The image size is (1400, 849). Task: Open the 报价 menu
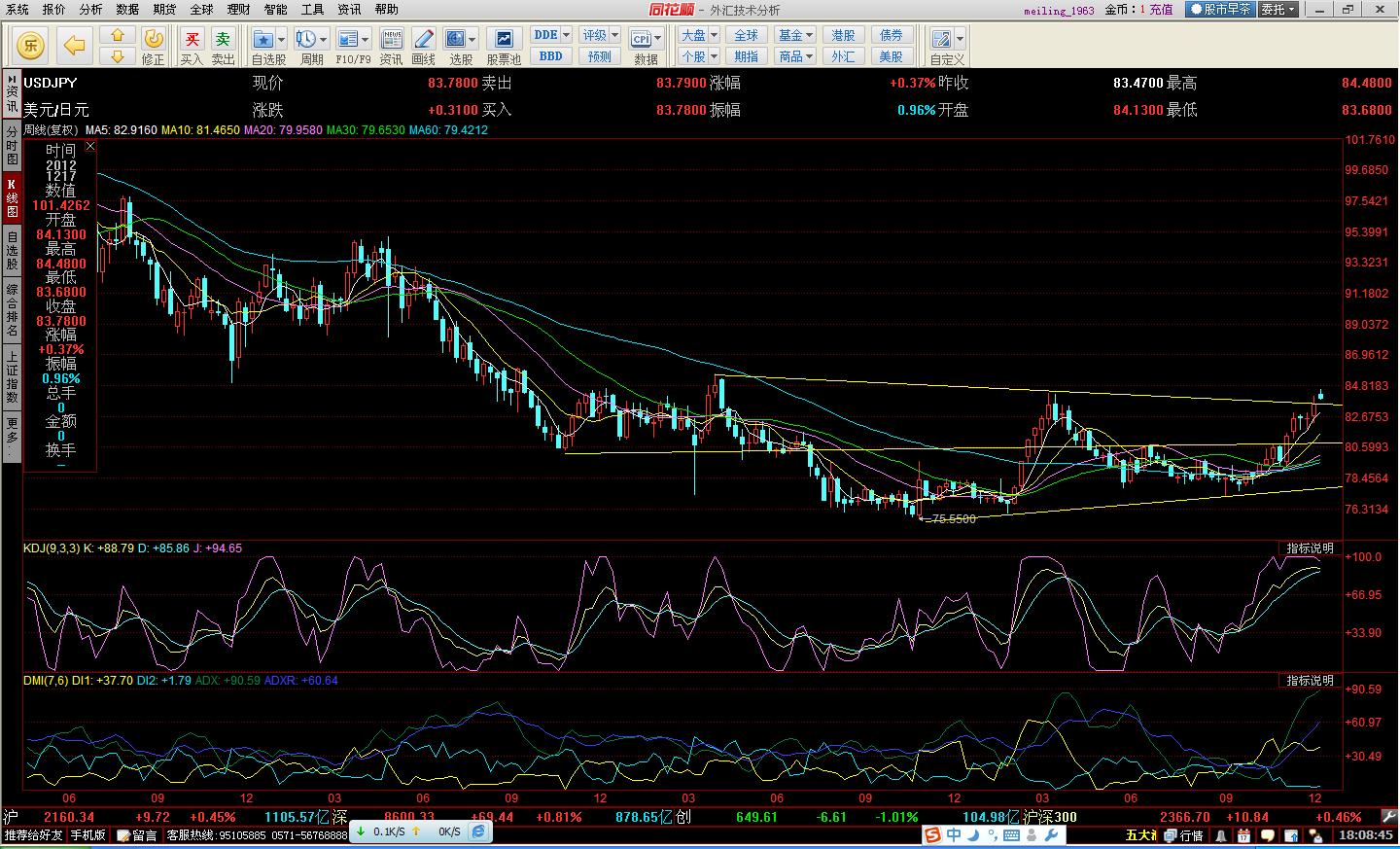pos(54,9)
